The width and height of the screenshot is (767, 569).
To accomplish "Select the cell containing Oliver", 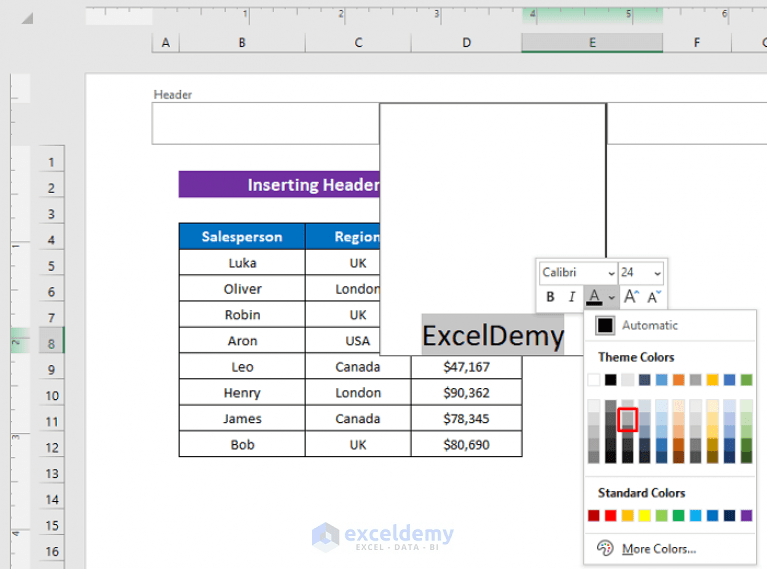I will click(242, 289).
